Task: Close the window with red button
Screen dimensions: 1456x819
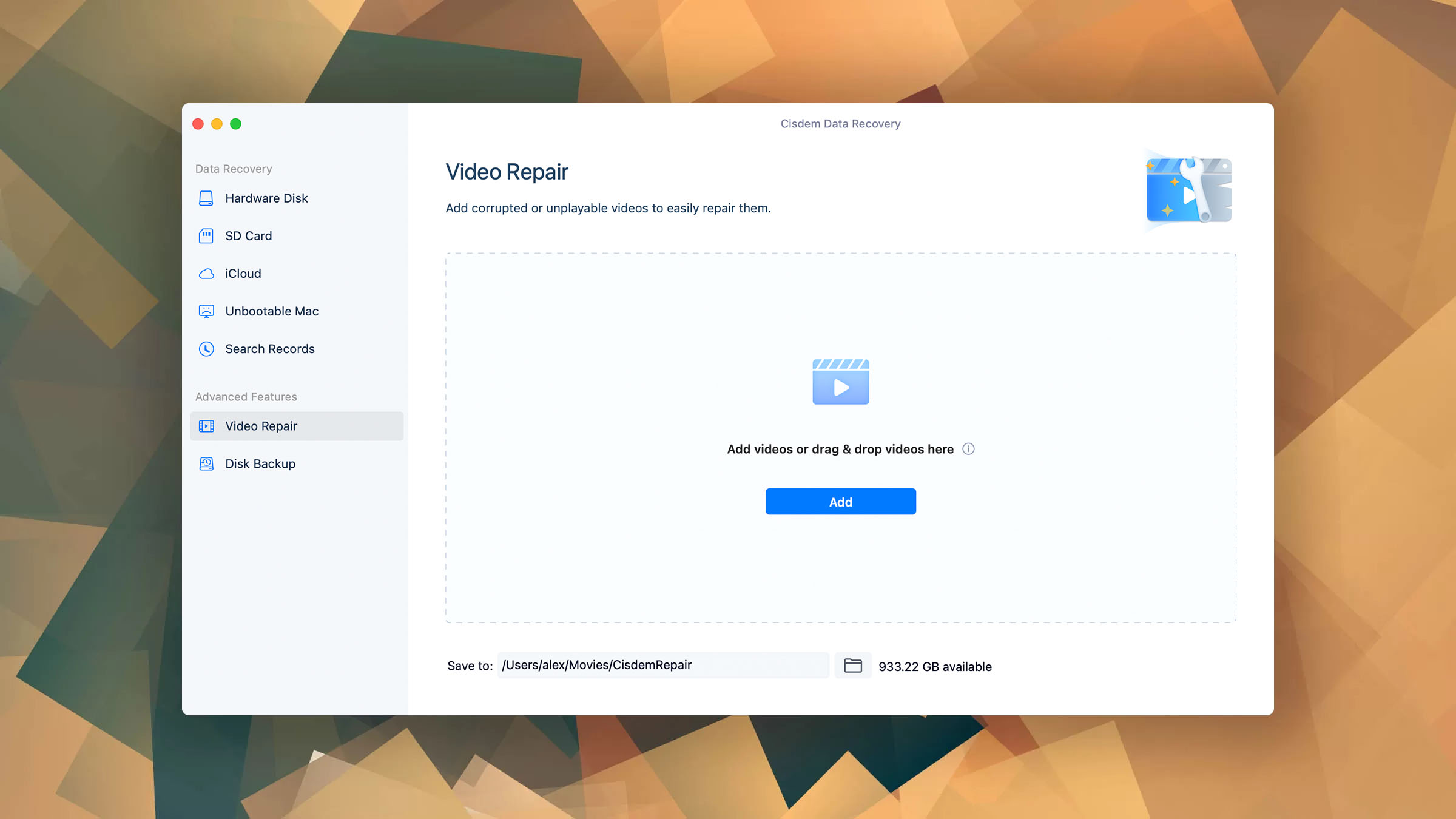Action: (x=198, y=124)
